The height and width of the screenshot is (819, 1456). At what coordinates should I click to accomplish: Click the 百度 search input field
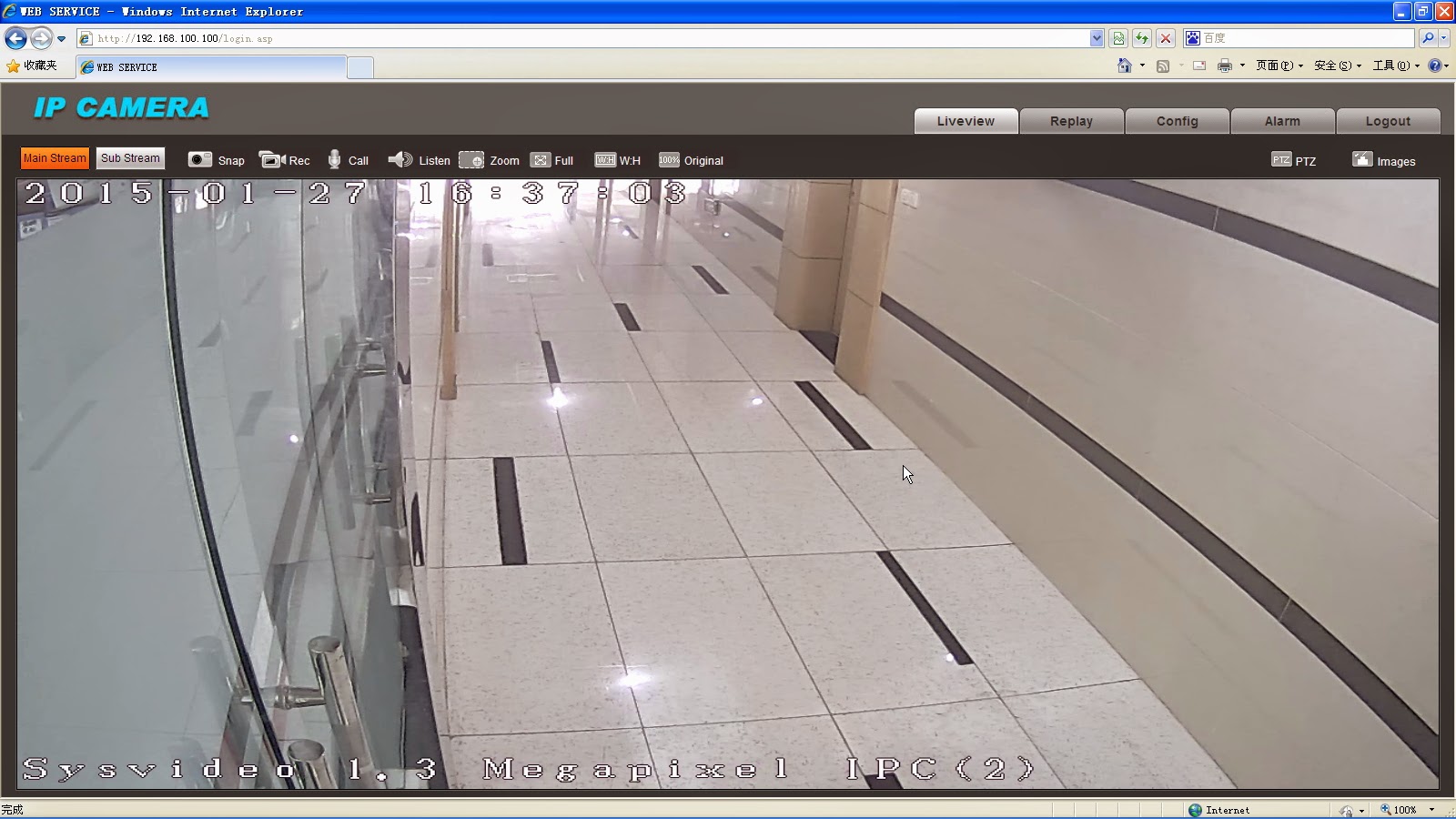pos(1301,38)
